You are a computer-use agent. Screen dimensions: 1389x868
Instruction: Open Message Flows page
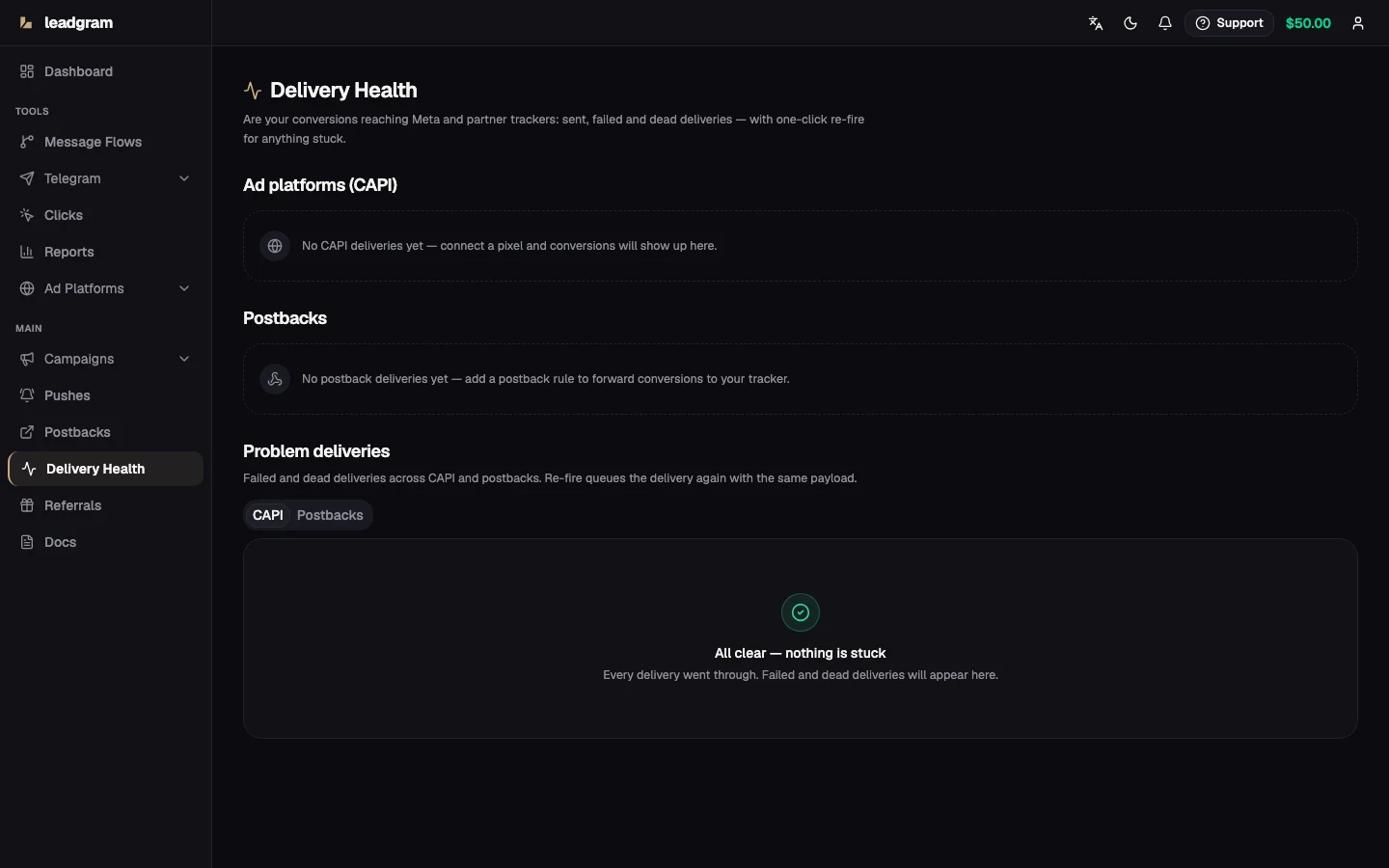pyautogui.click(x=105, y=142)
